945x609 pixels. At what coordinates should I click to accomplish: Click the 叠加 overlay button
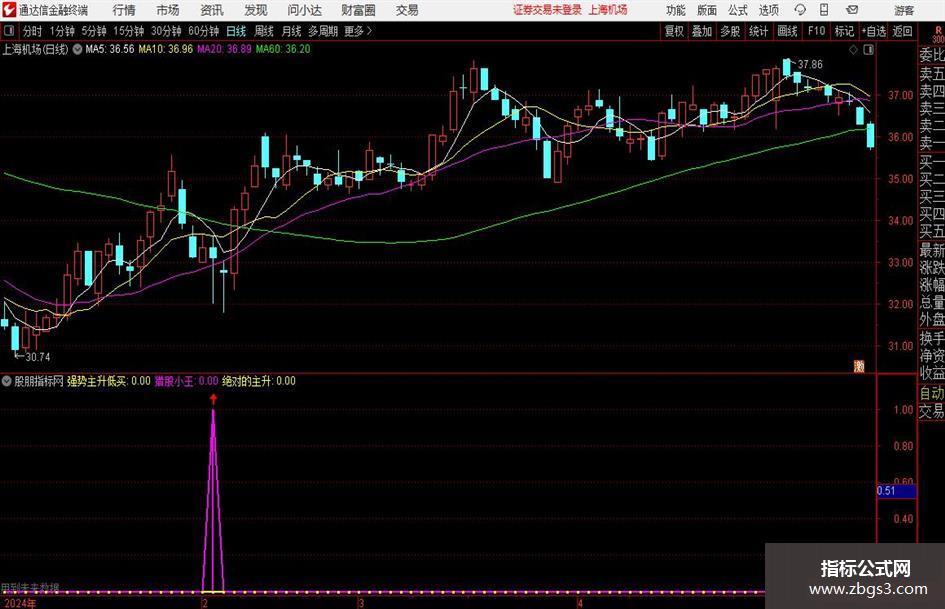[702, 31]
